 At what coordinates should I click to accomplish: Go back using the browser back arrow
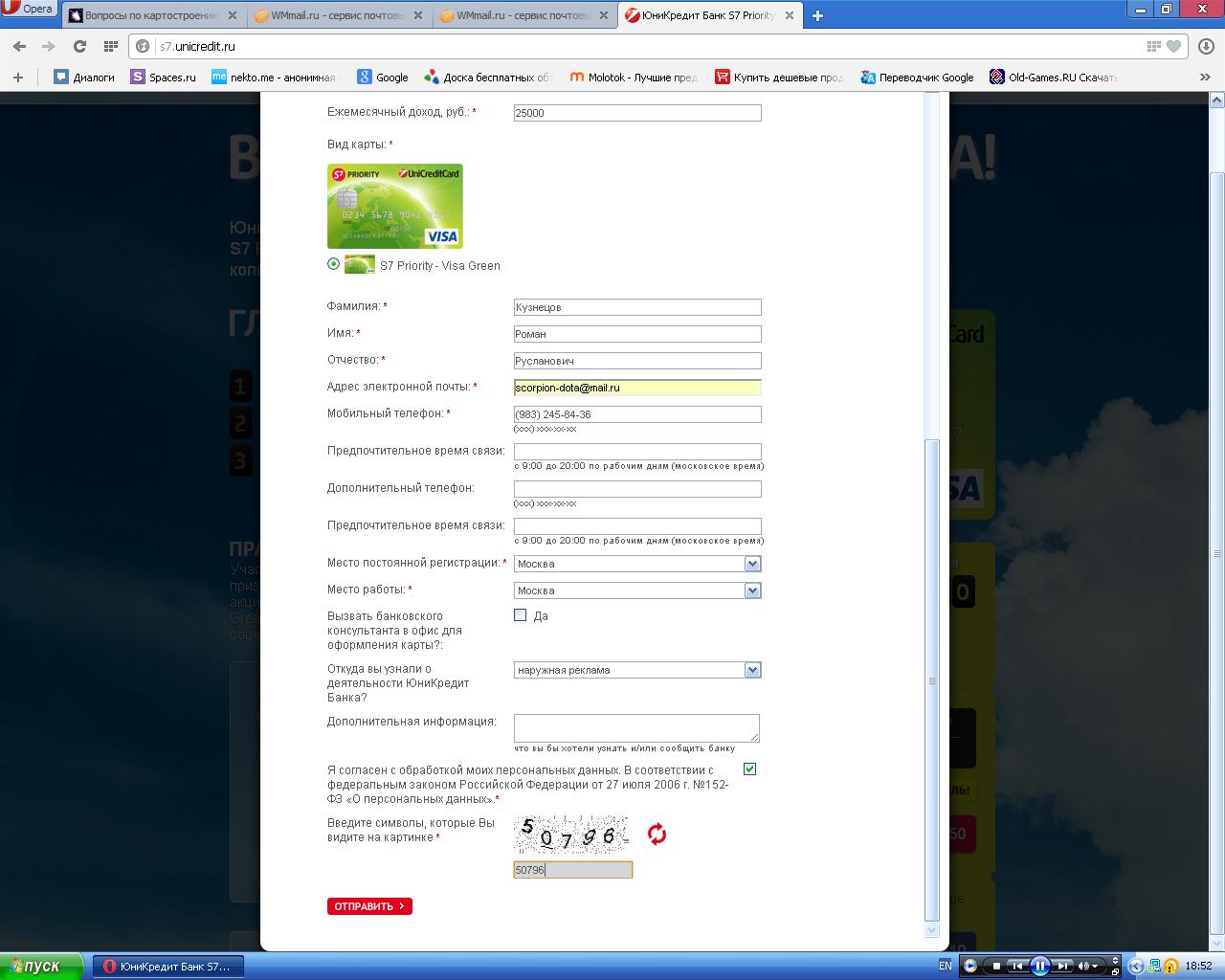(19, 46)
